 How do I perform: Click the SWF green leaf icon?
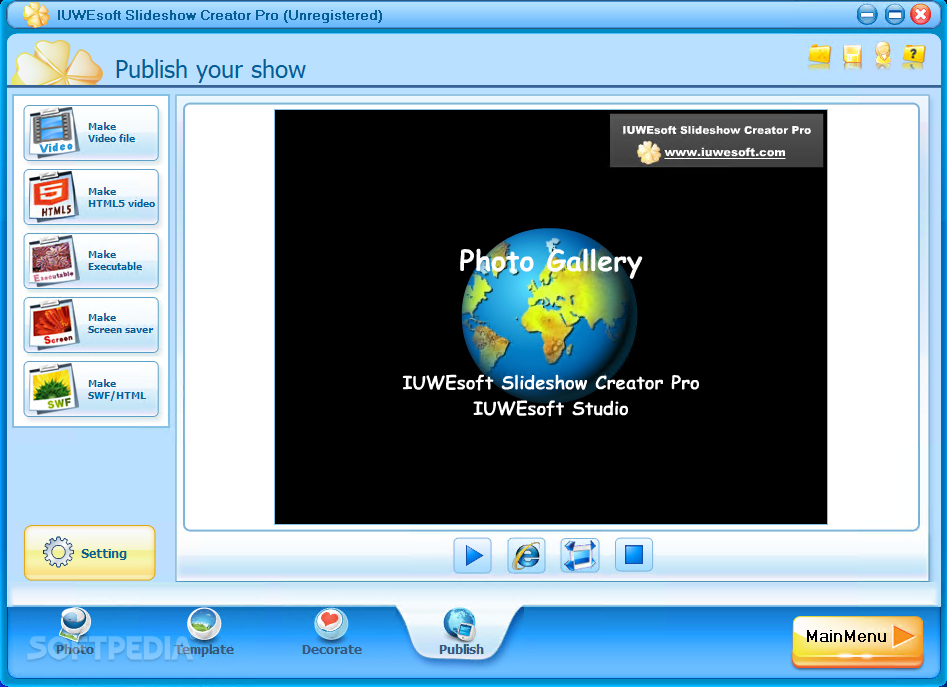[x=54, y=388]
